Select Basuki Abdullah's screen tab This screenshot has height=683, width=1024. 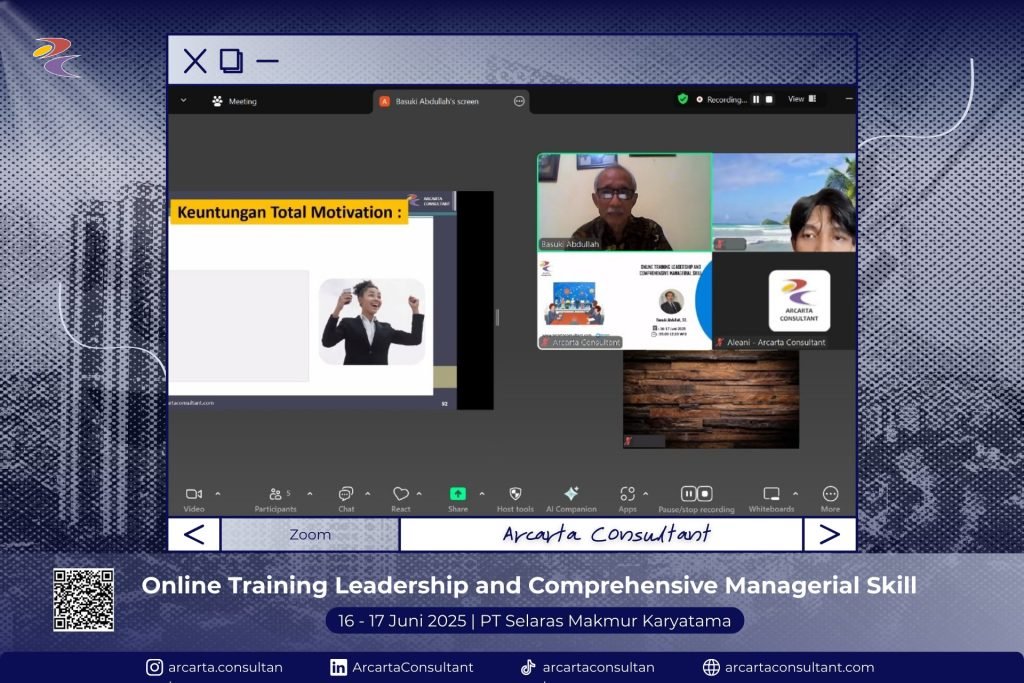click(x=437, y=101)
